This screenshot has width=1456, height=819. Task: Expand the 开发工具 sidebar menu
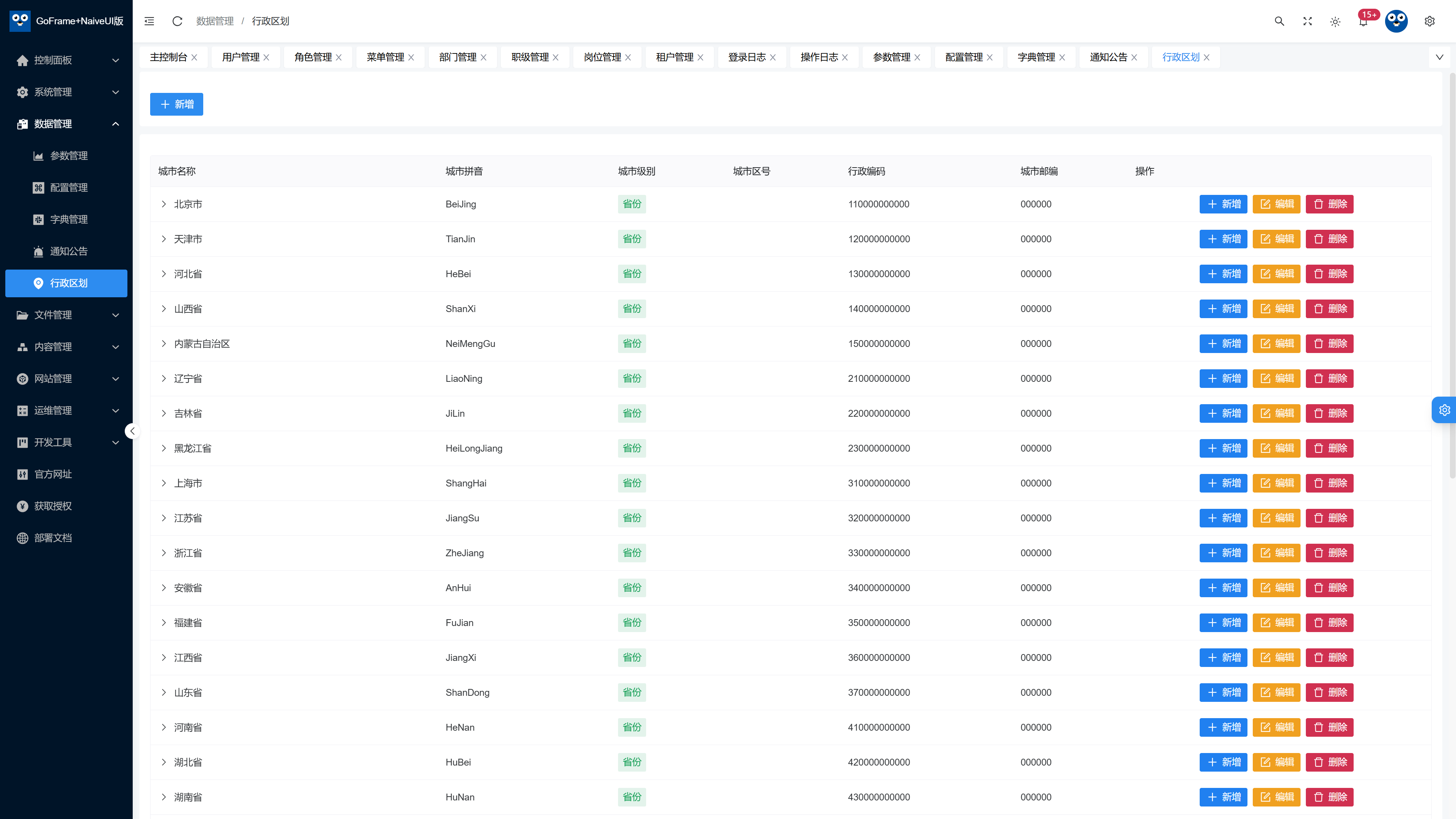(66, 442)
